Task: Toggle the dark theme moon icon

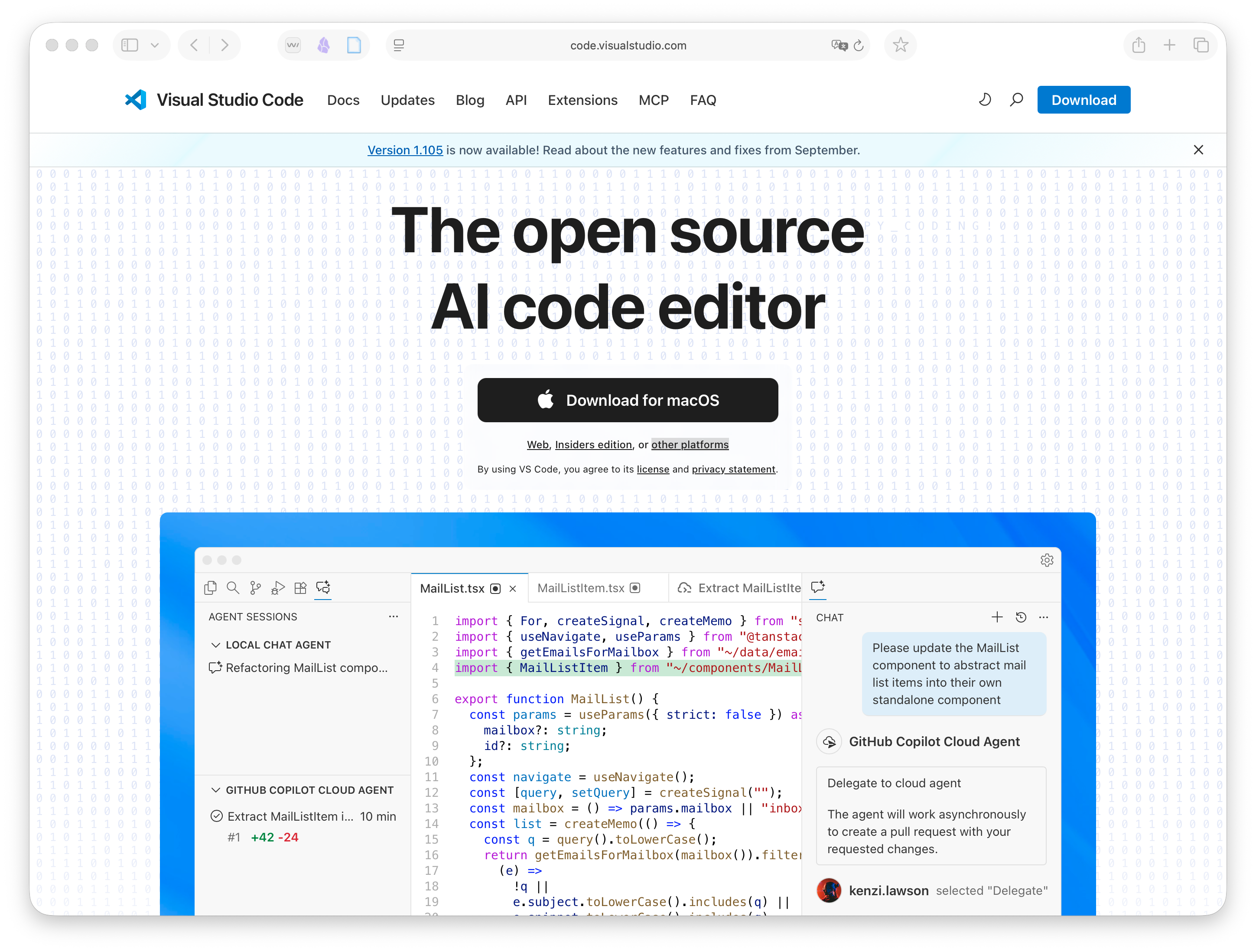Action: (x=985, y=100)
